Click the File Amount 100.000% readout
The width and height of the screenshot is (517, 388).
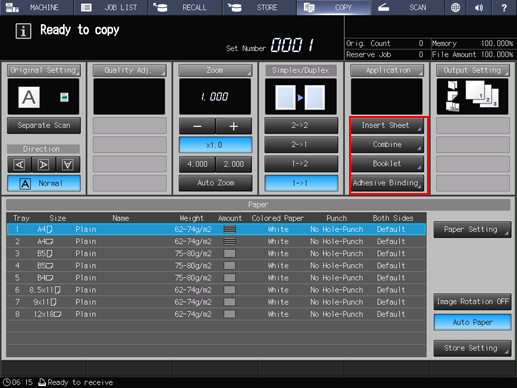(x=472, y=54)
